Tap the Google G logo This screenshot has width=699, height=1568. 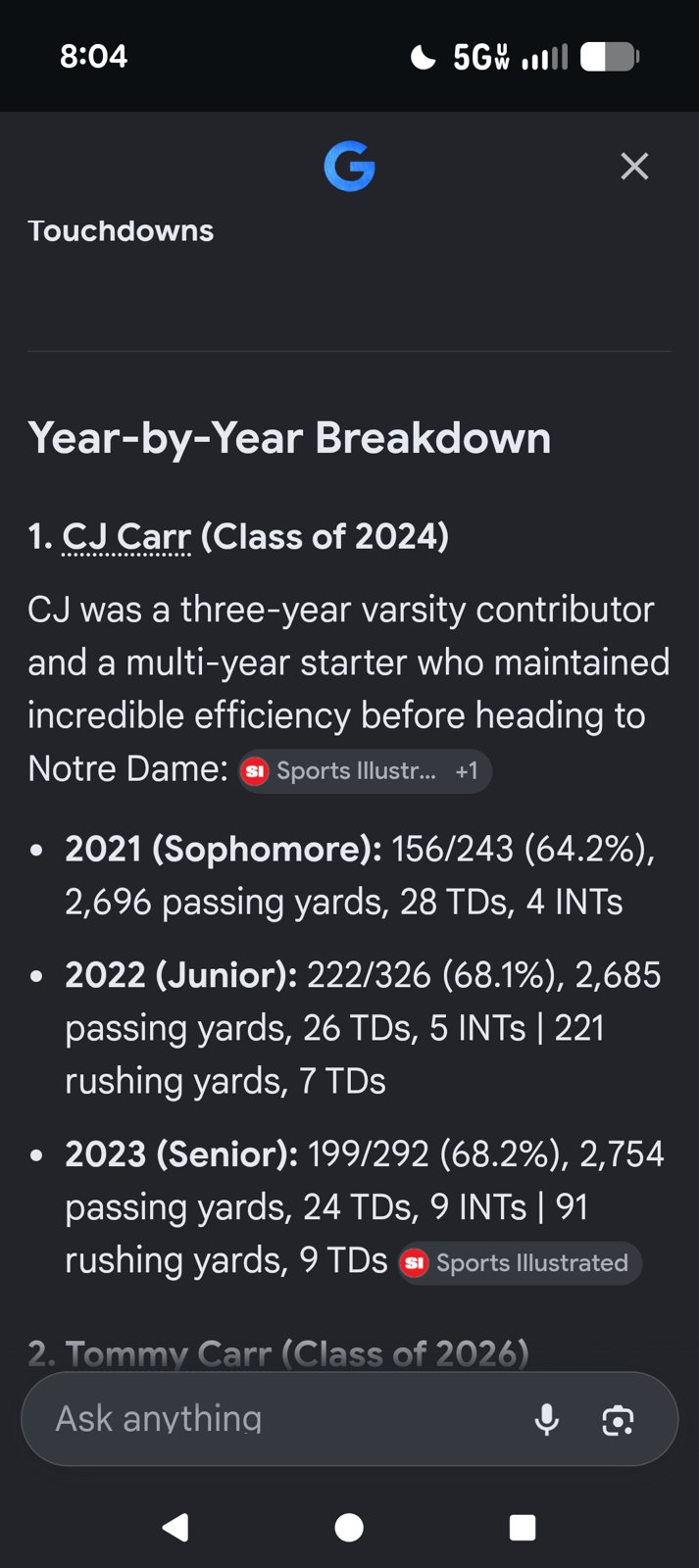pos(349,167)
